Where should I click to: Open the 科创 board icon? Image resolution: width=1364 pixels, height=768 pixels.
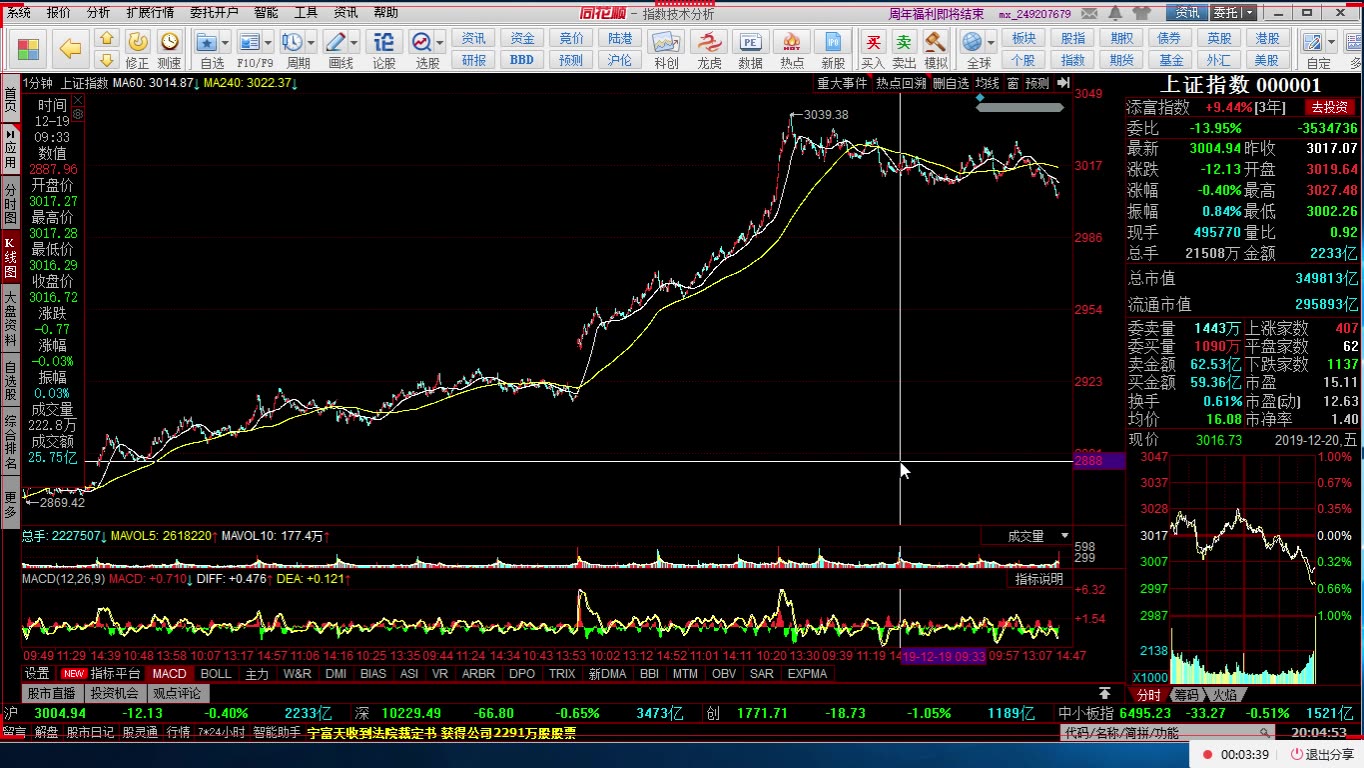[x=666, y=49]
